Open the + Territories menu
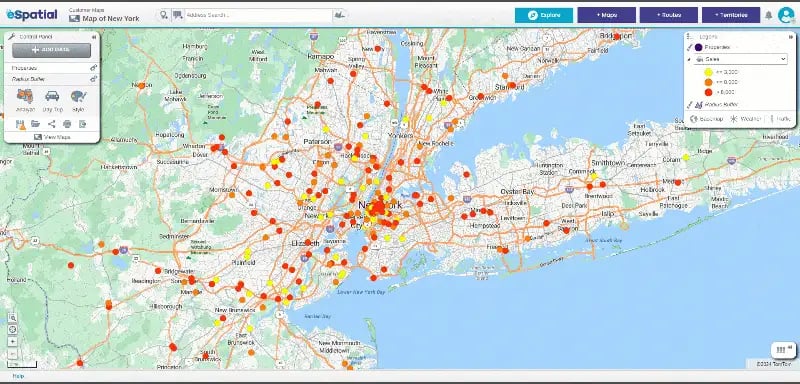800x384 pixels. click(x=731, y=15)
